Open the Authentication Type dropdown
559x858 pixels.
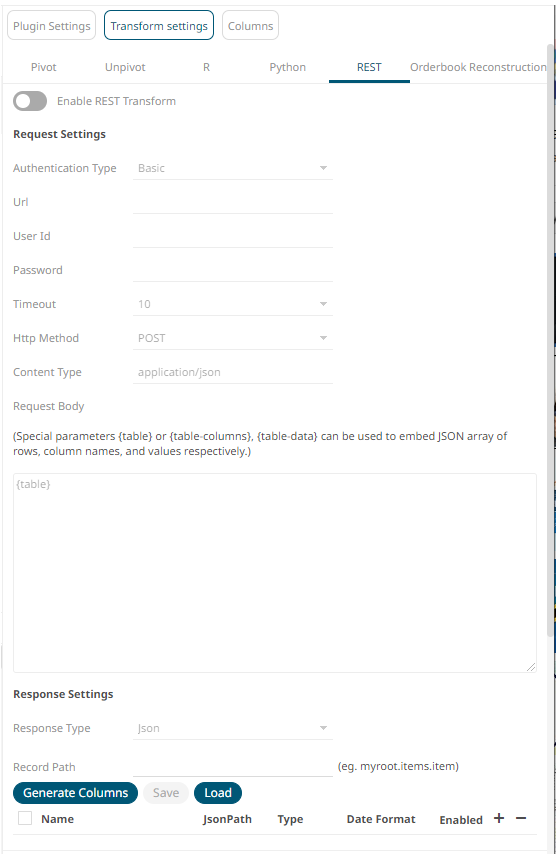click(x=232, y=168)
